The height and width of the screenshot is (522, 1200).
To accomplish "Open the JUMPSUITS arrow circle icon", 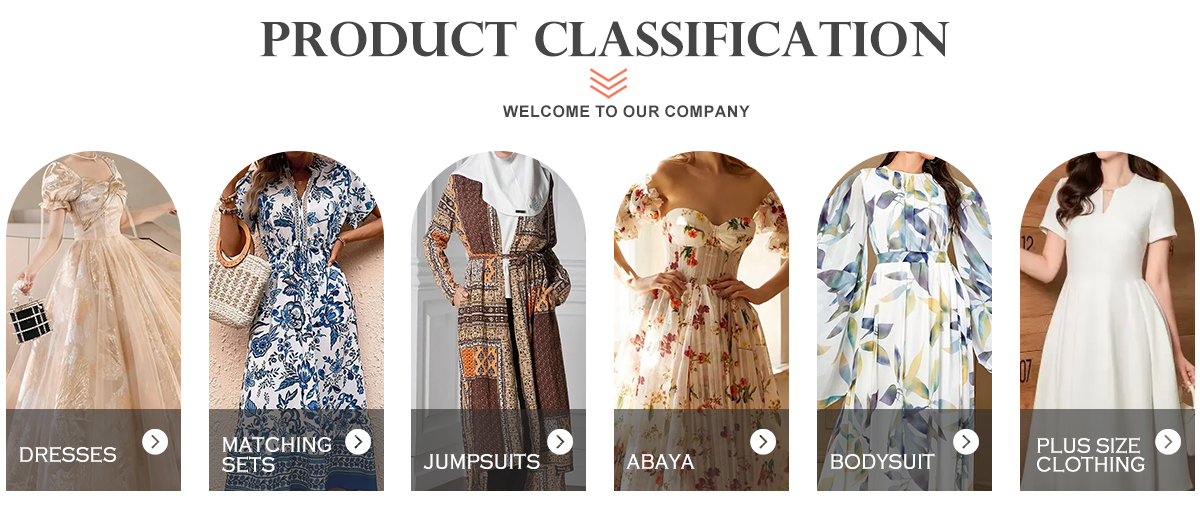I will click(x=560, y=441).
